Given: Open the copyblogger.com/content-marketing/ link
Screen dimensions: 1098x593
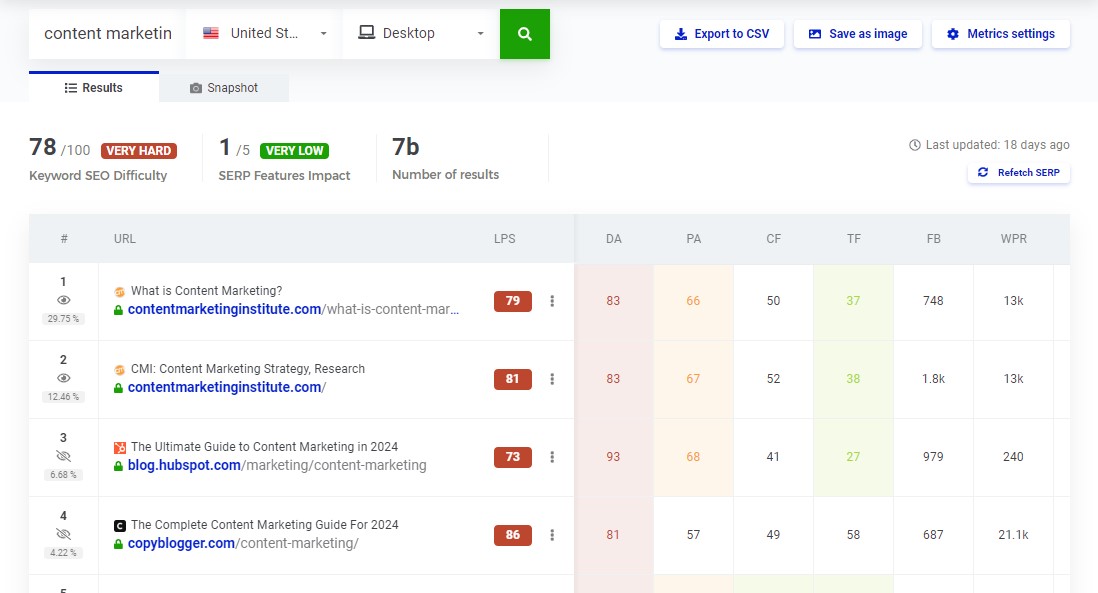Looking at the screenshot, I should [243, 543].
